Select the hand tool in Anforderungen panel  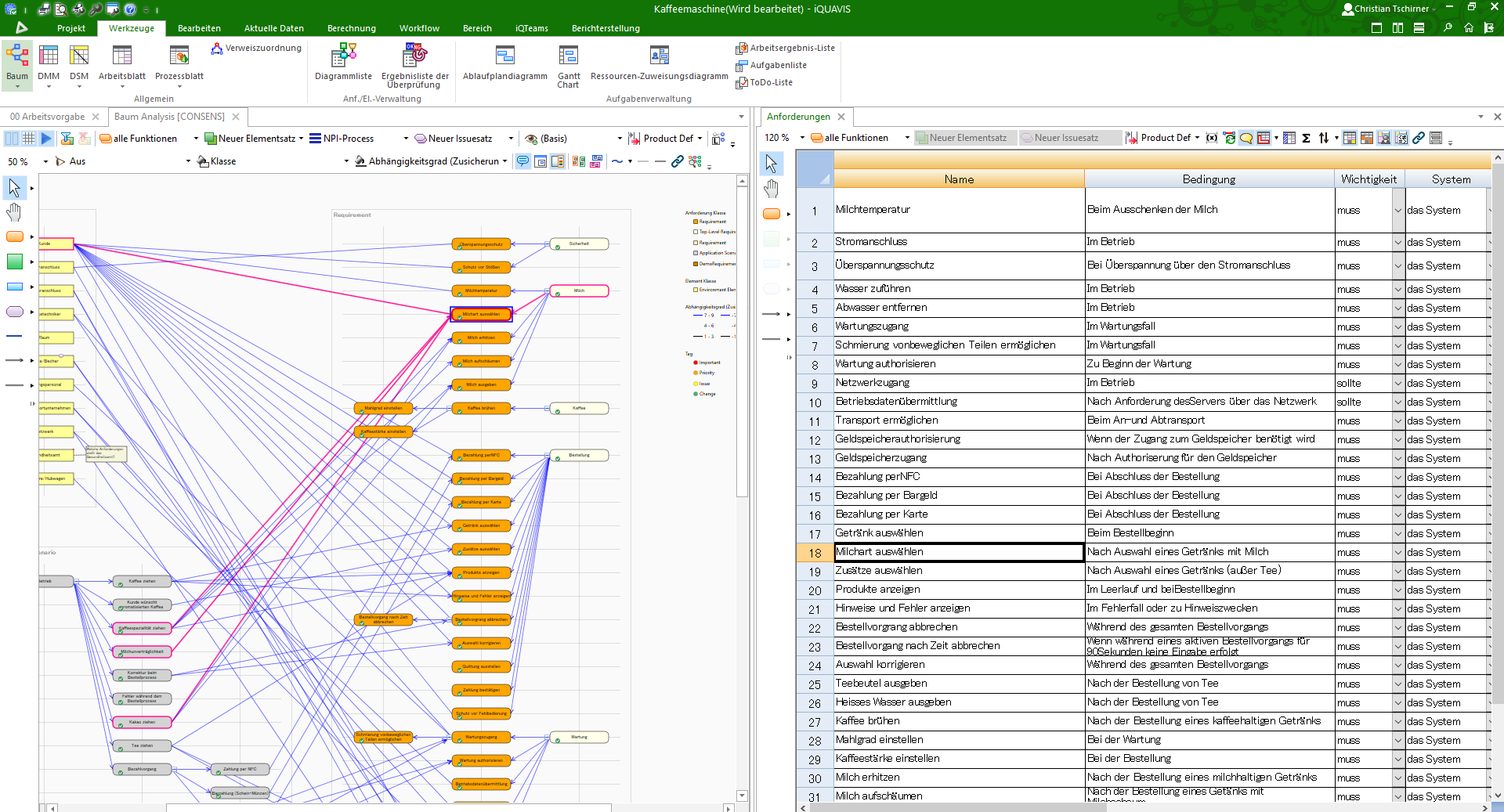coord(772,189)
